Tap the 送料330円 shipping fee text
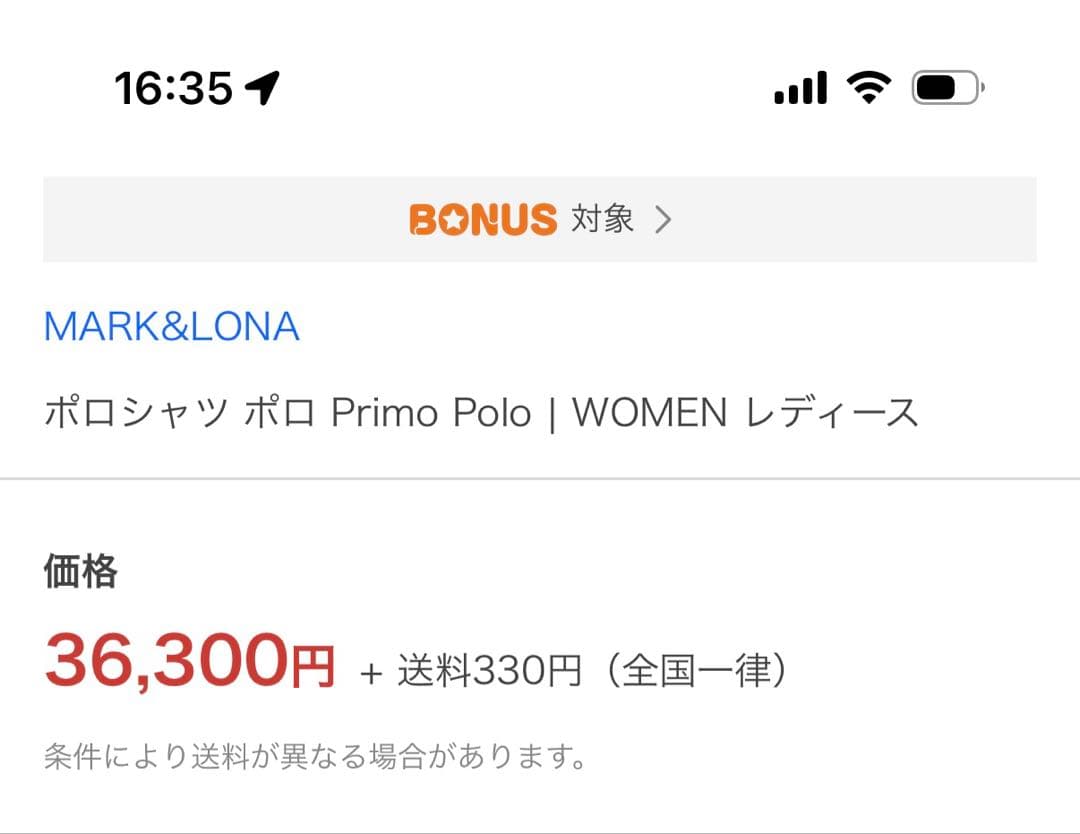Viewport: 1080px width, 834px height. point(489,670)
